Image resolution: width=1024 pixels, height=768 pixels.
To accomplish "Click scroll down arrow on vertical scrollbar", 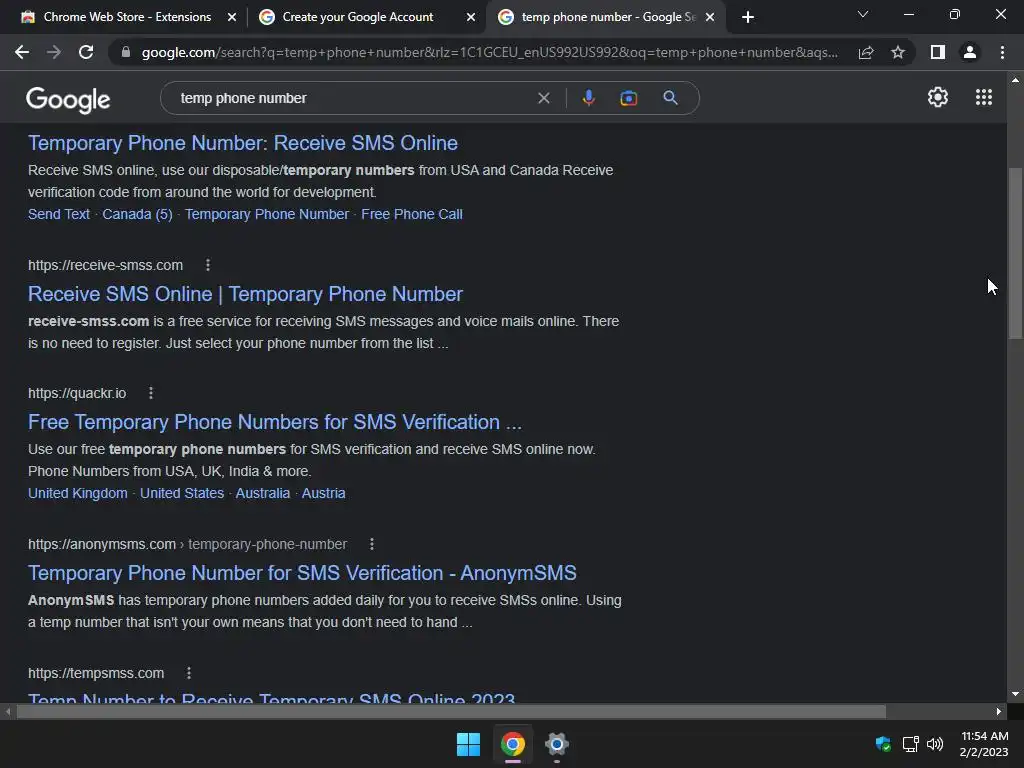I will pyautogui.click(x=1015, y=694).
